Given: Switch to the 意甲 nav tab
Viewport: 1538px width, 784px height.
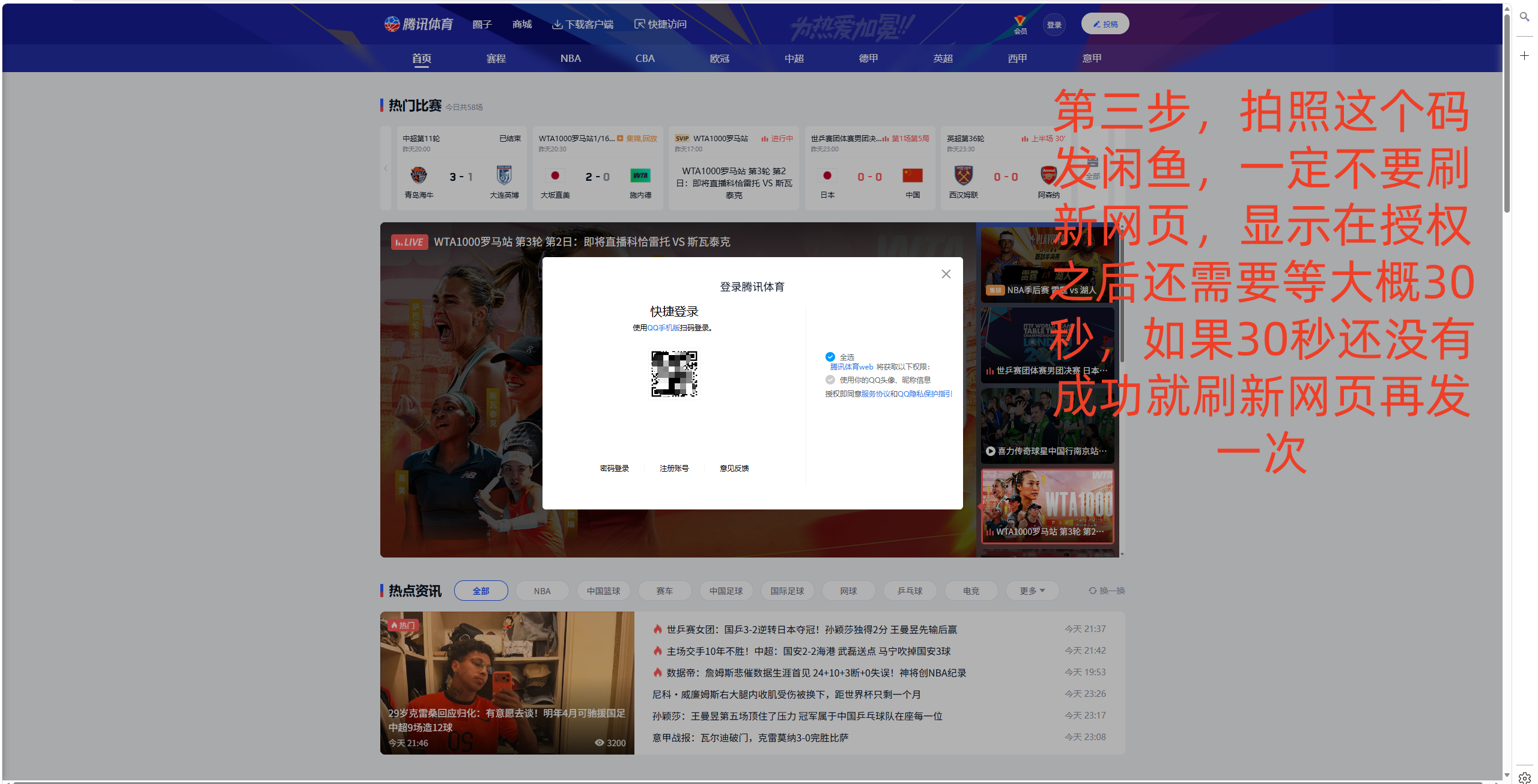Looking at the screenshot, I should click(x=1092, y=58).
